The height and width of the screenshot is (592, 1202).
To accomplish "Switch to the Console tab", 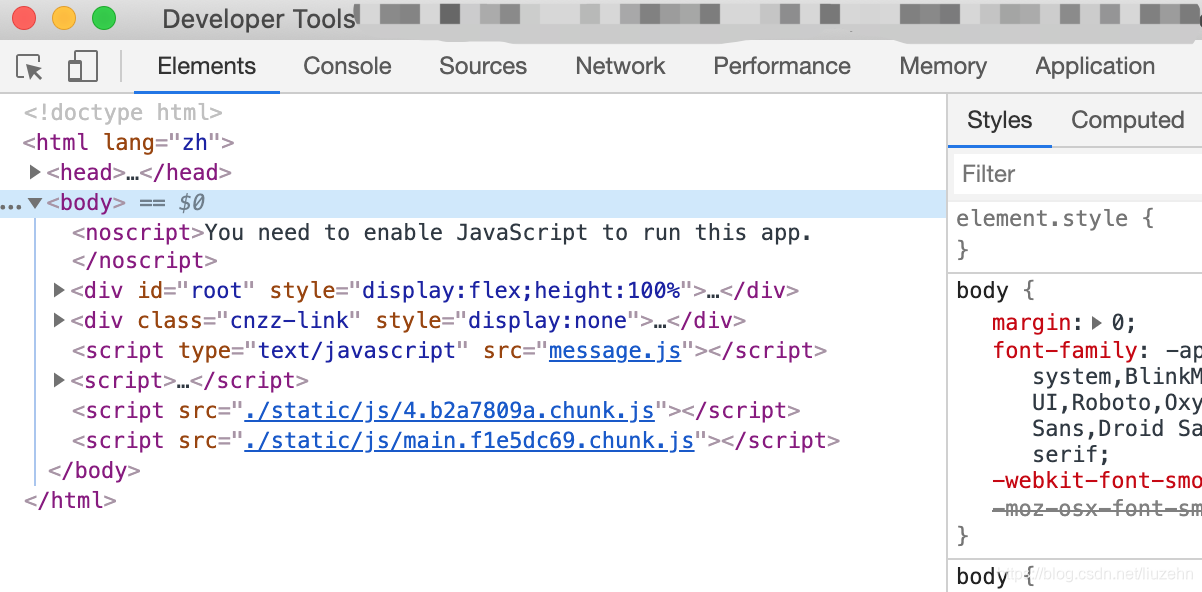I will tap(347, 66).
